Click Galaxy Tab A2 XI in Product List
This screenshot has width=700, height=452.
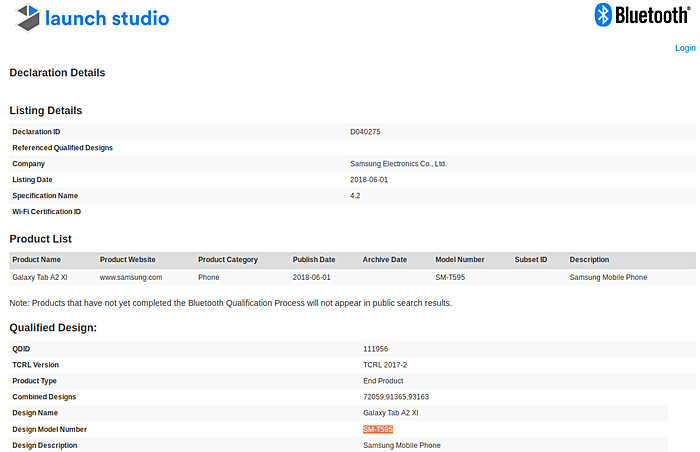(x=39, y=277)
